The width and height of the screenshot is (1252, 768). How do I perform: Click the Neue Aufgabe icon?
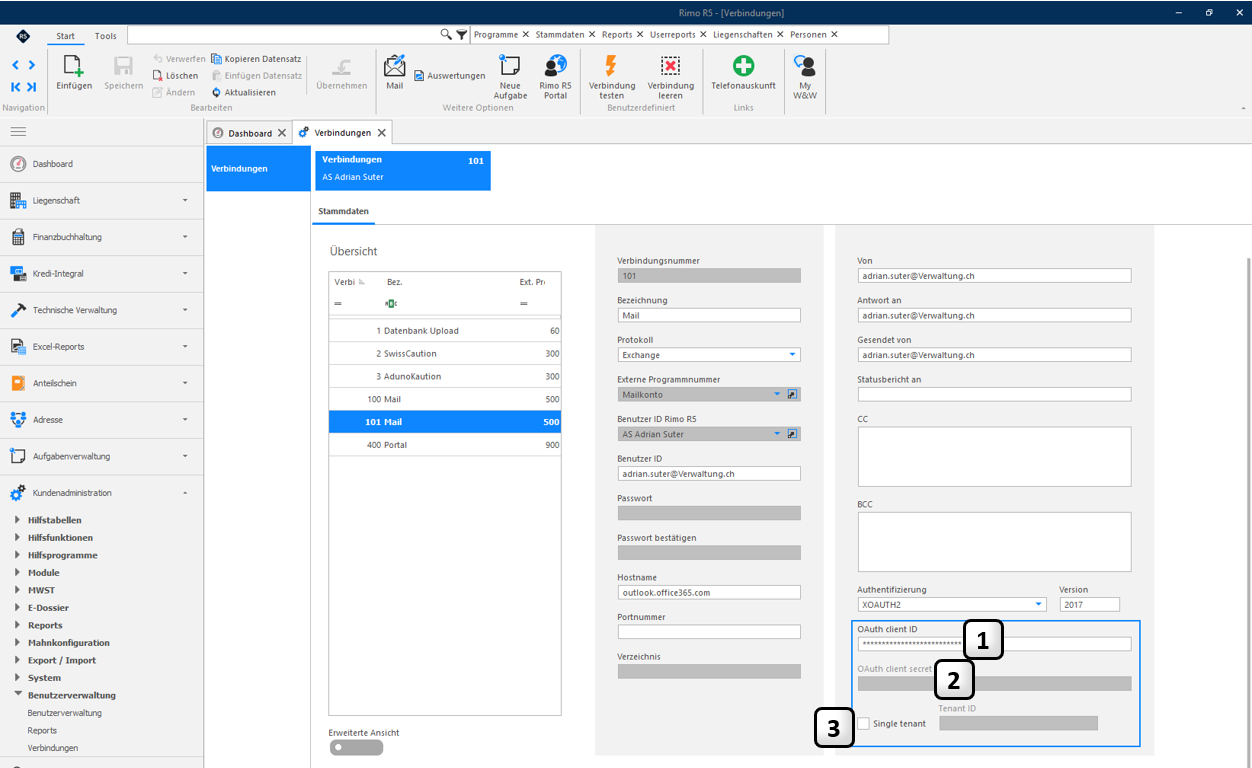510,66
